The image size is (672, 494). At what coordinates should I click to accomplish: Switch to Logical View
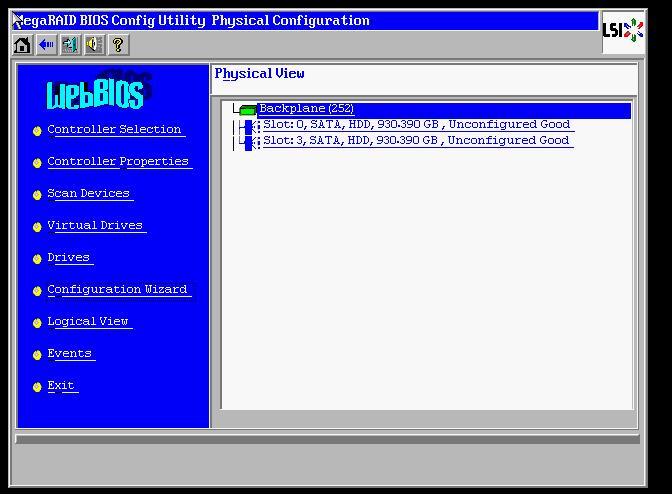[88, 321]
